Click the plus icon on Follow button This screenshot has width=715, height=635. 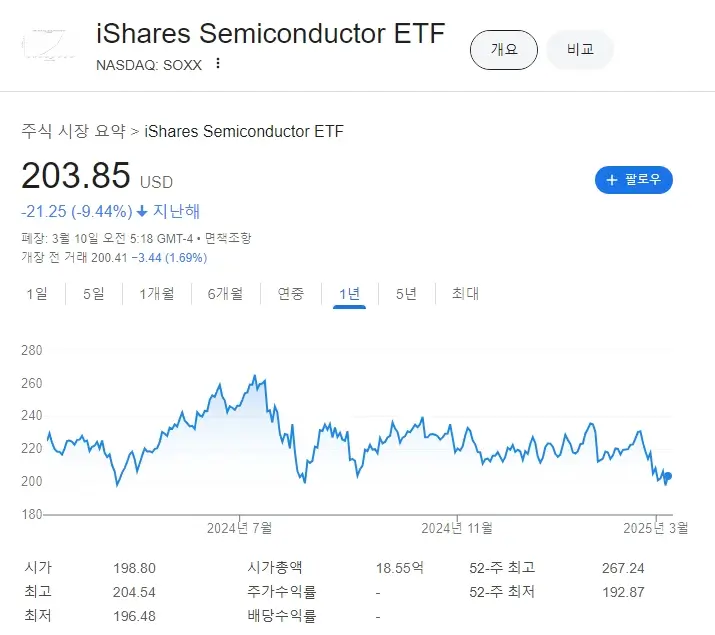point(611,180)
